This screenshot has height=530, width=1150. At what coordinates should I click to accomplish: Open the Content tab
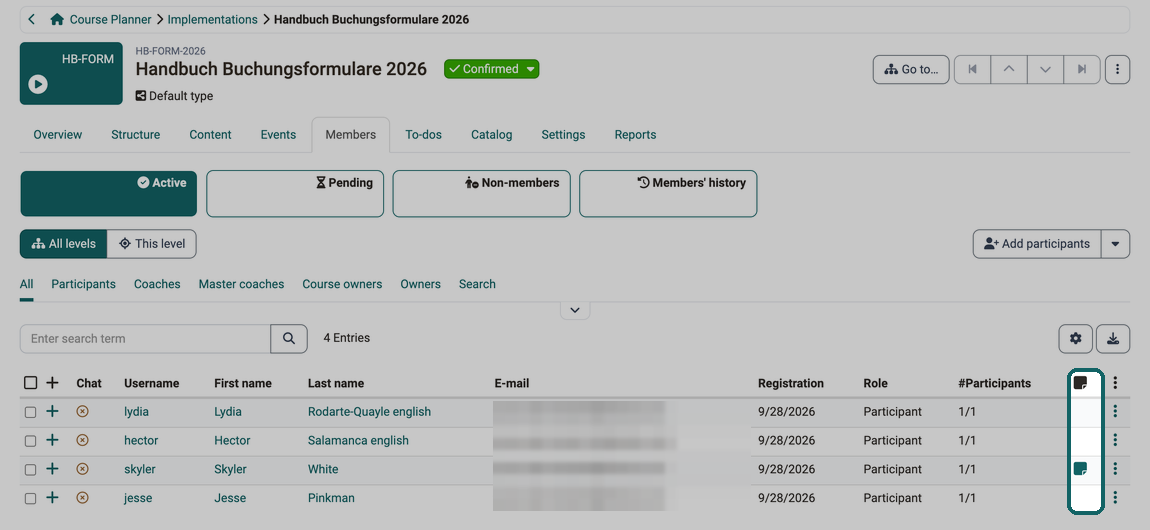(210, 135)
